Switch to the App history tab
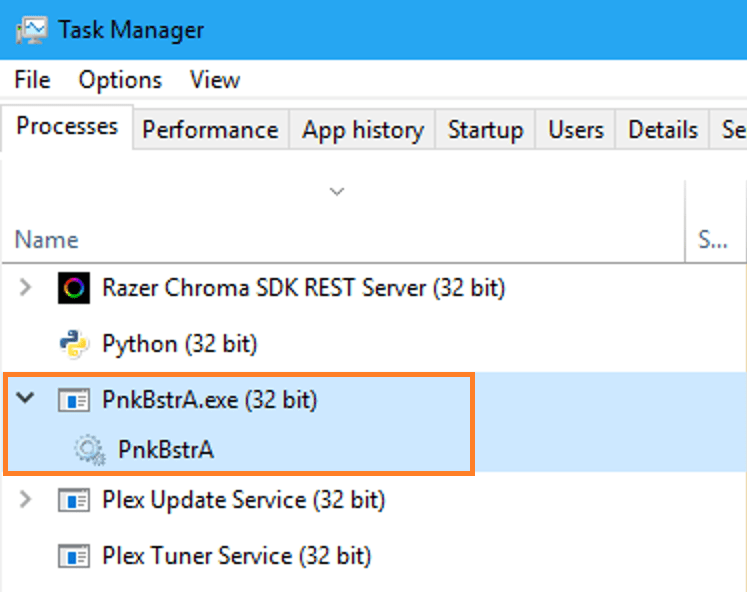This screenshot has width=747, height=592. 363,130
